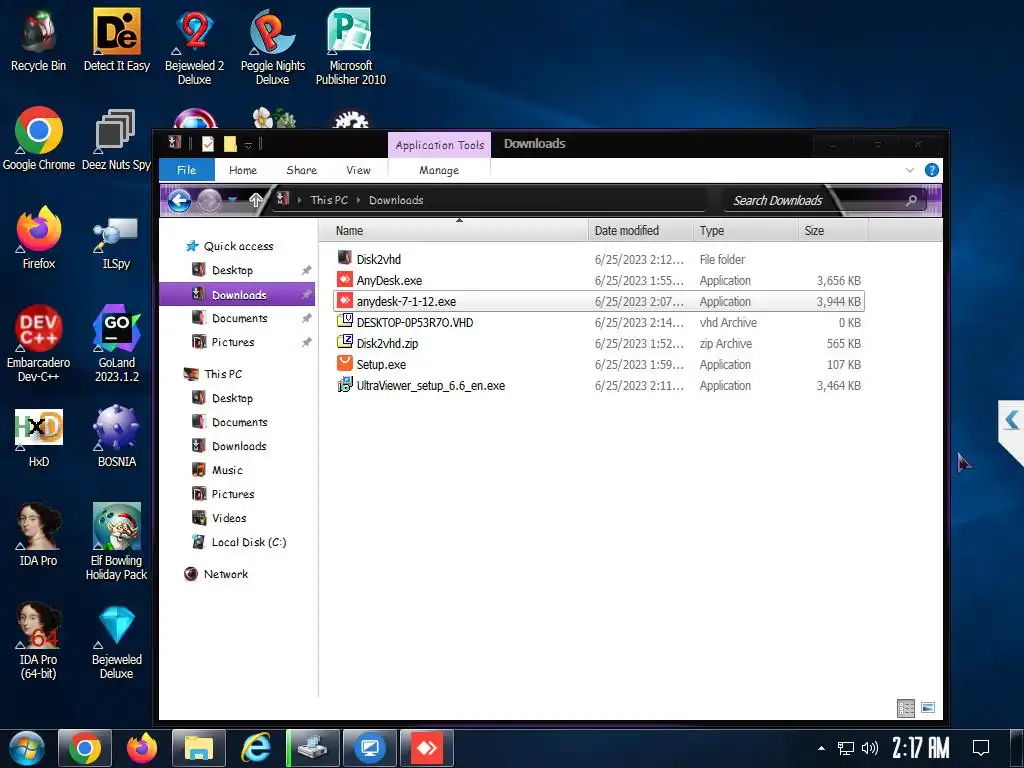This screenshot has width=1024, height=768.
Task: Sort files by Name column
Action: (455, 231)
